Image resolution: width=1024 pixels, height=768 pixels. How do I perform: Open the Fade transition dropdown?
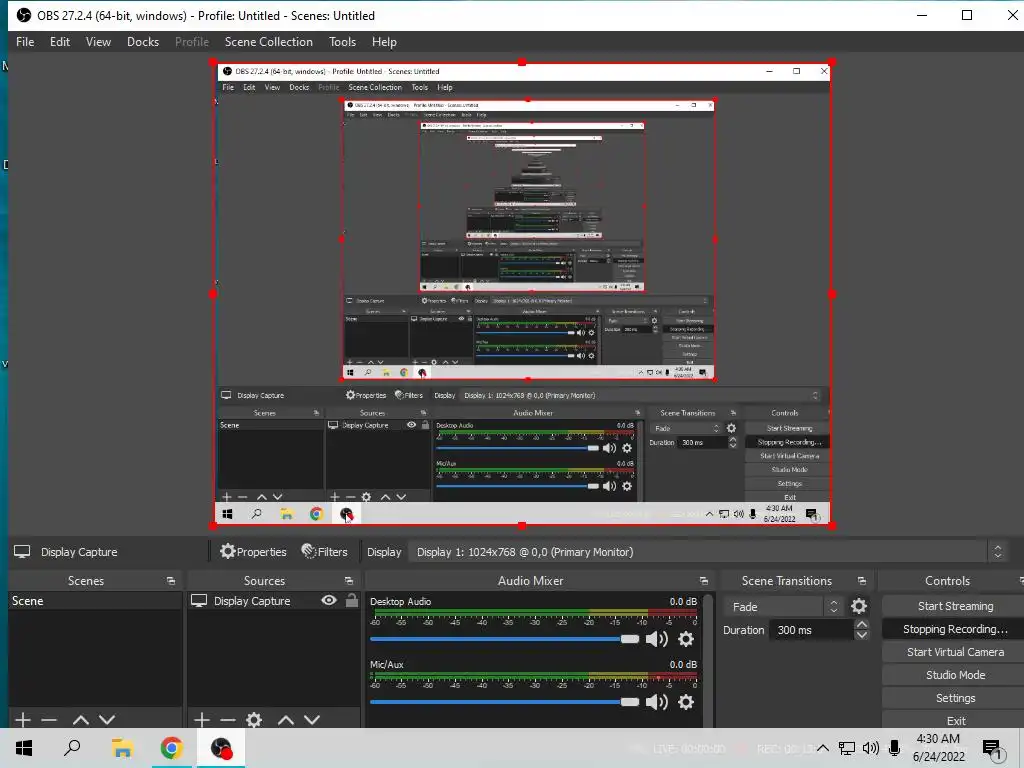[x=783, y=607]
